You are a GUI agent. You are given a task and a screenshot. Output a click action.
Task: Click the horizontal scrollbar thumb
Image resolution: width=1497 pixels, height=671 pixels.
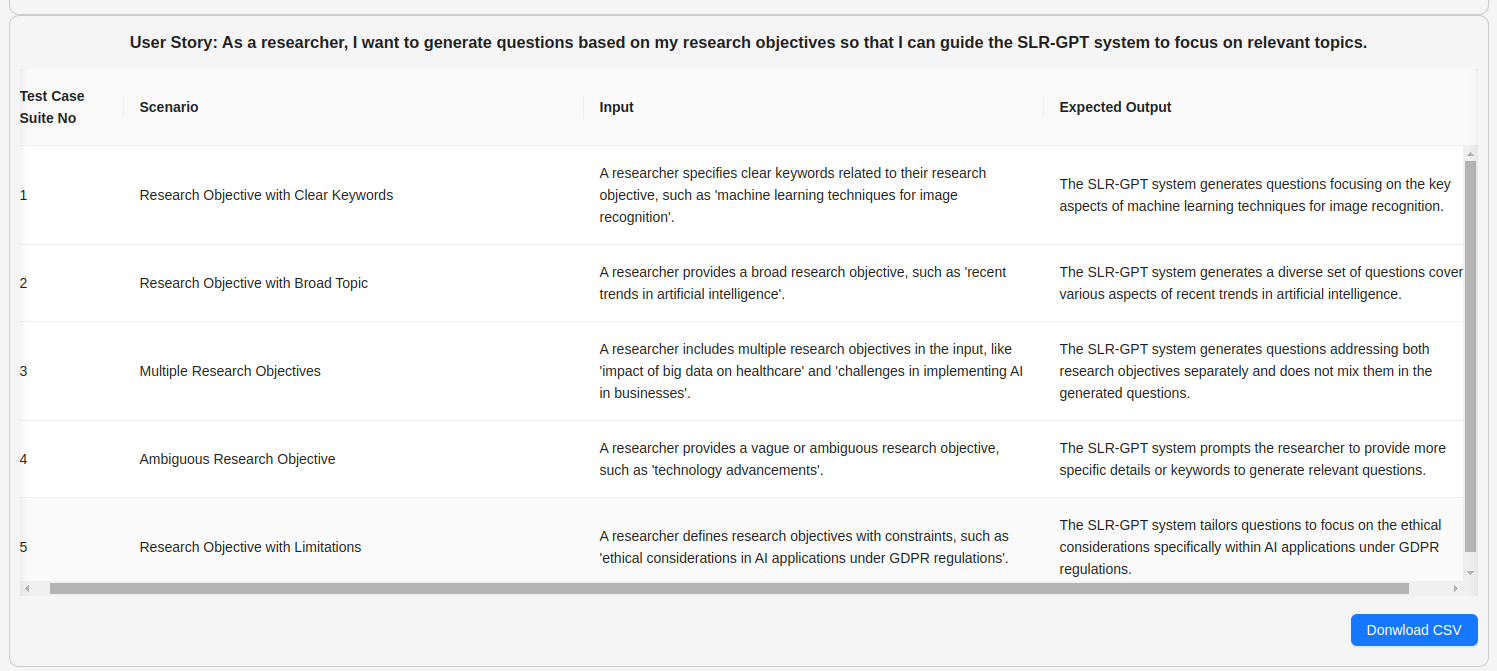click(729, 589)
